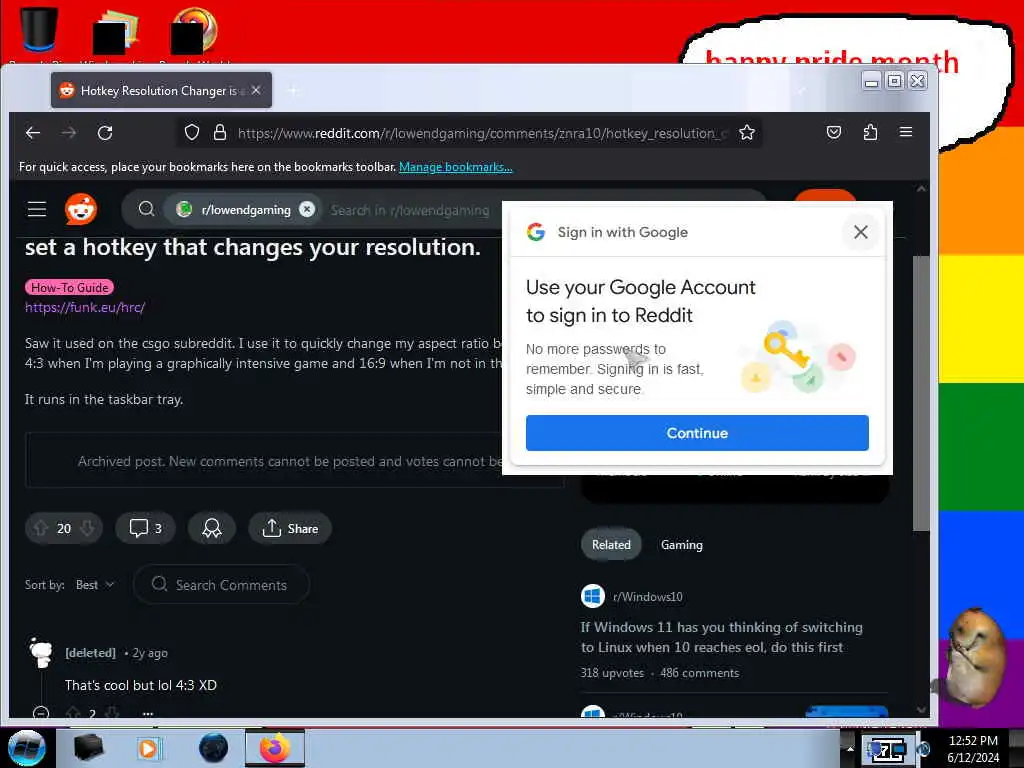Screen dimensions: 1024x768
Task: Open Reddit's left navigation hamburger menu
Action: tap(37, 210)
